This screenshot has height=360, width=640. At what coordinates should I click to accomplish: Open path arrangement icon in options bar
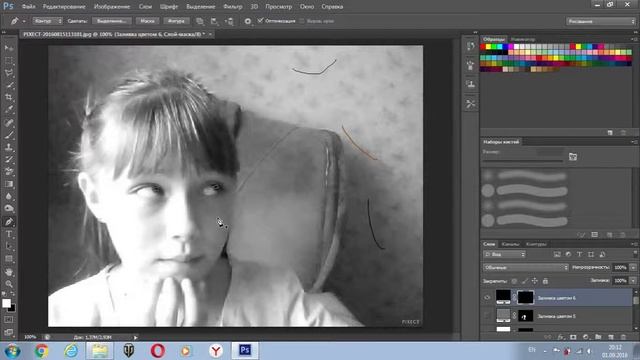[x=229, y=21]
